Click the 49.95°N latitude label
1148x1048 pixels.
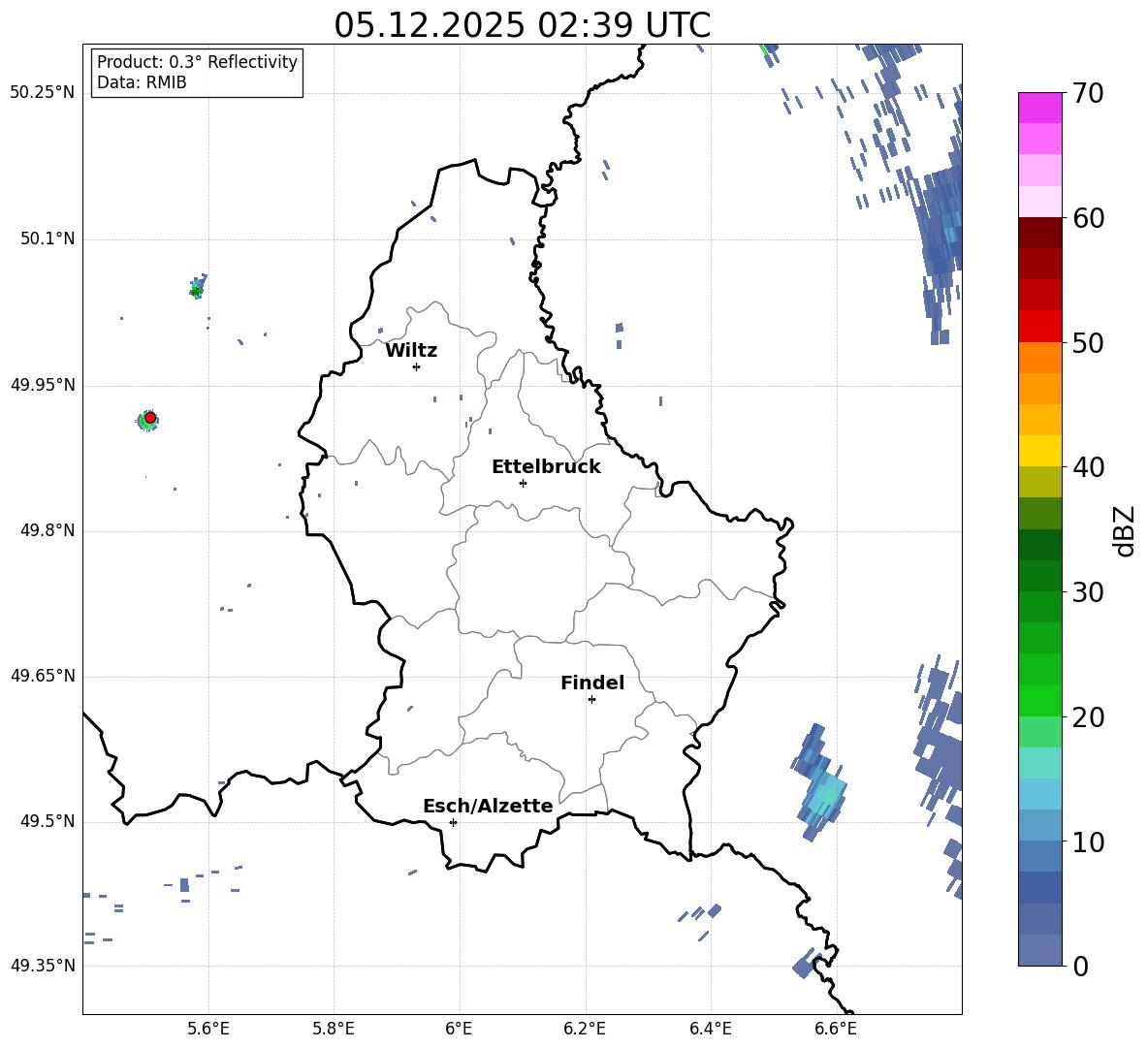click(42, 384)
